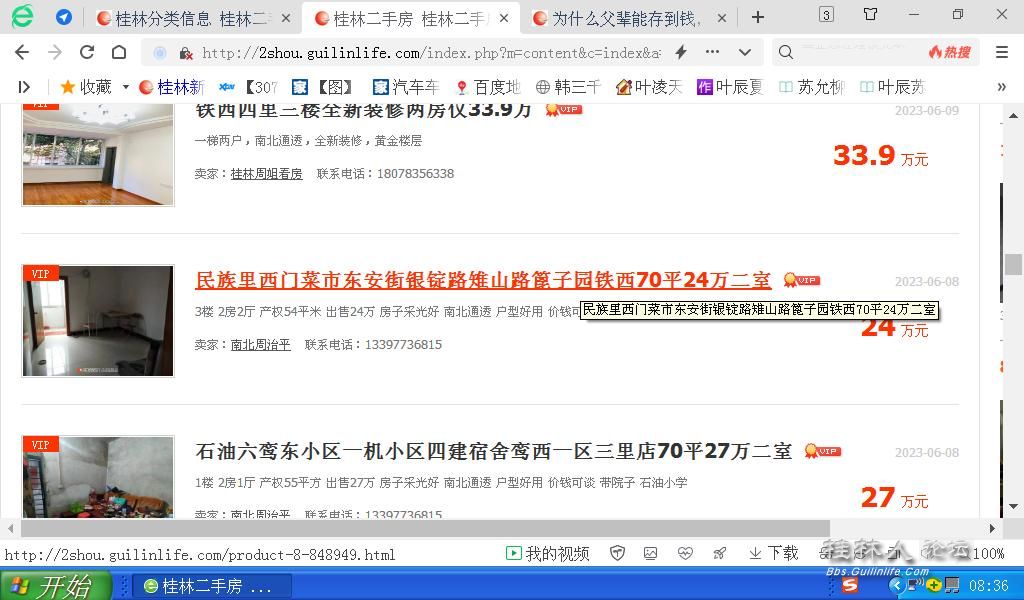Image resolution: width=1024 pixels, height=600 pixels.
Task: Open 下载 downloads in status bar
Action: point(773,554)
